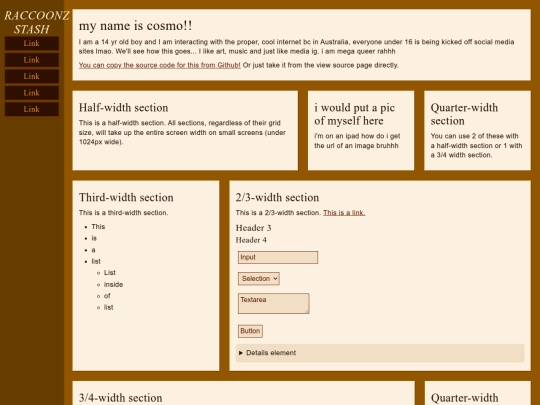The height and width of the screenshot is (405, 540).
Task: Select the third Link in the sidebar
Action: coord(32,76)
